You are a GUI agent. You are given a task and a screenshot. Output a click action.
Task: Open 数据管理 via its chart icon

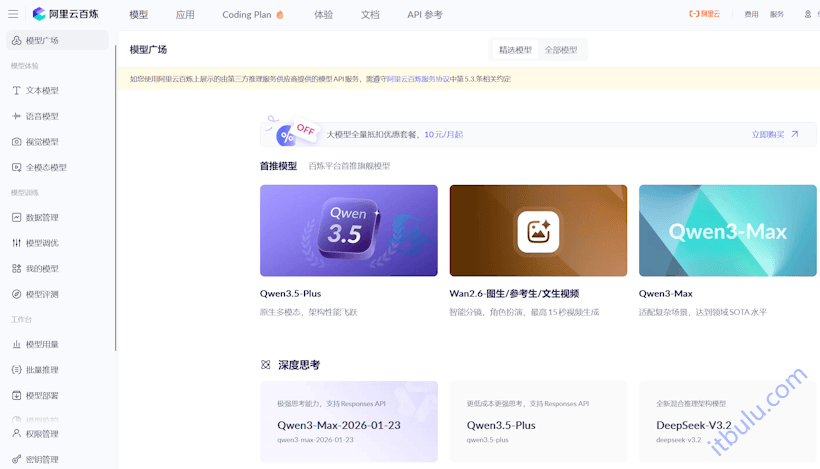tap(17, 218)
